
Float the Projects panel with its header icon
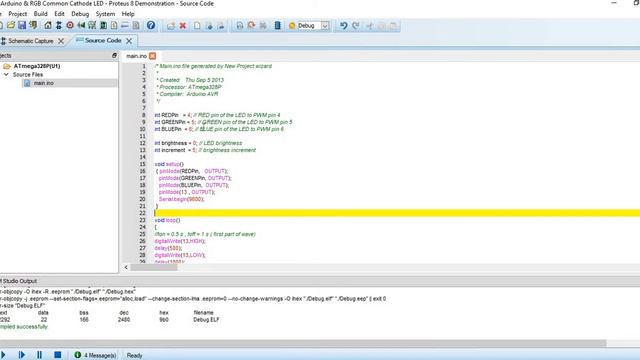pyautogui.click(x=114, y=56)
